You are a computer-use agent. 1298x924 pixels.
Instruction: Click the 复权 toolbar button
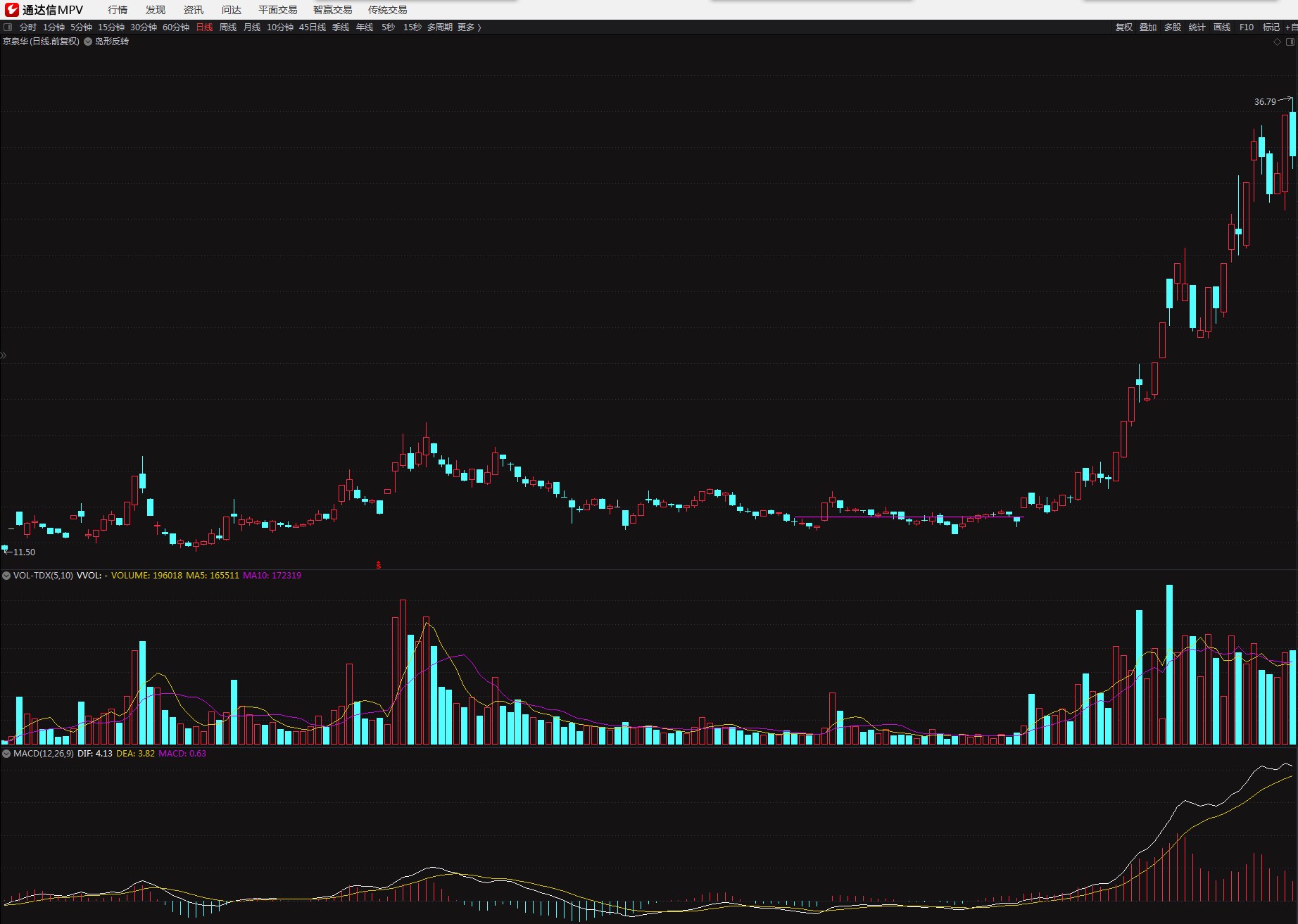coord(1124,27)
